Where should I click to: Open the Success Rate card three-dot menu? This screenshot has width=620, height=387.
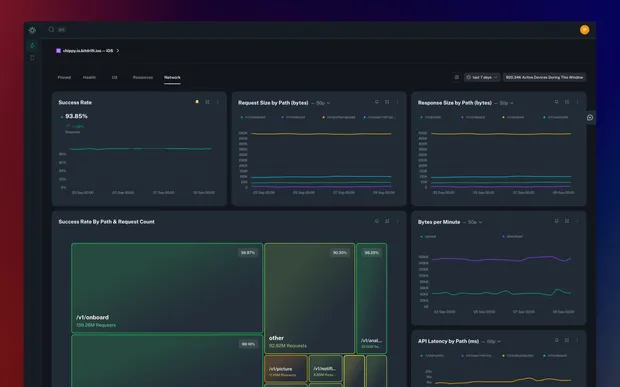pyautogui.click(x=217, y=102)
